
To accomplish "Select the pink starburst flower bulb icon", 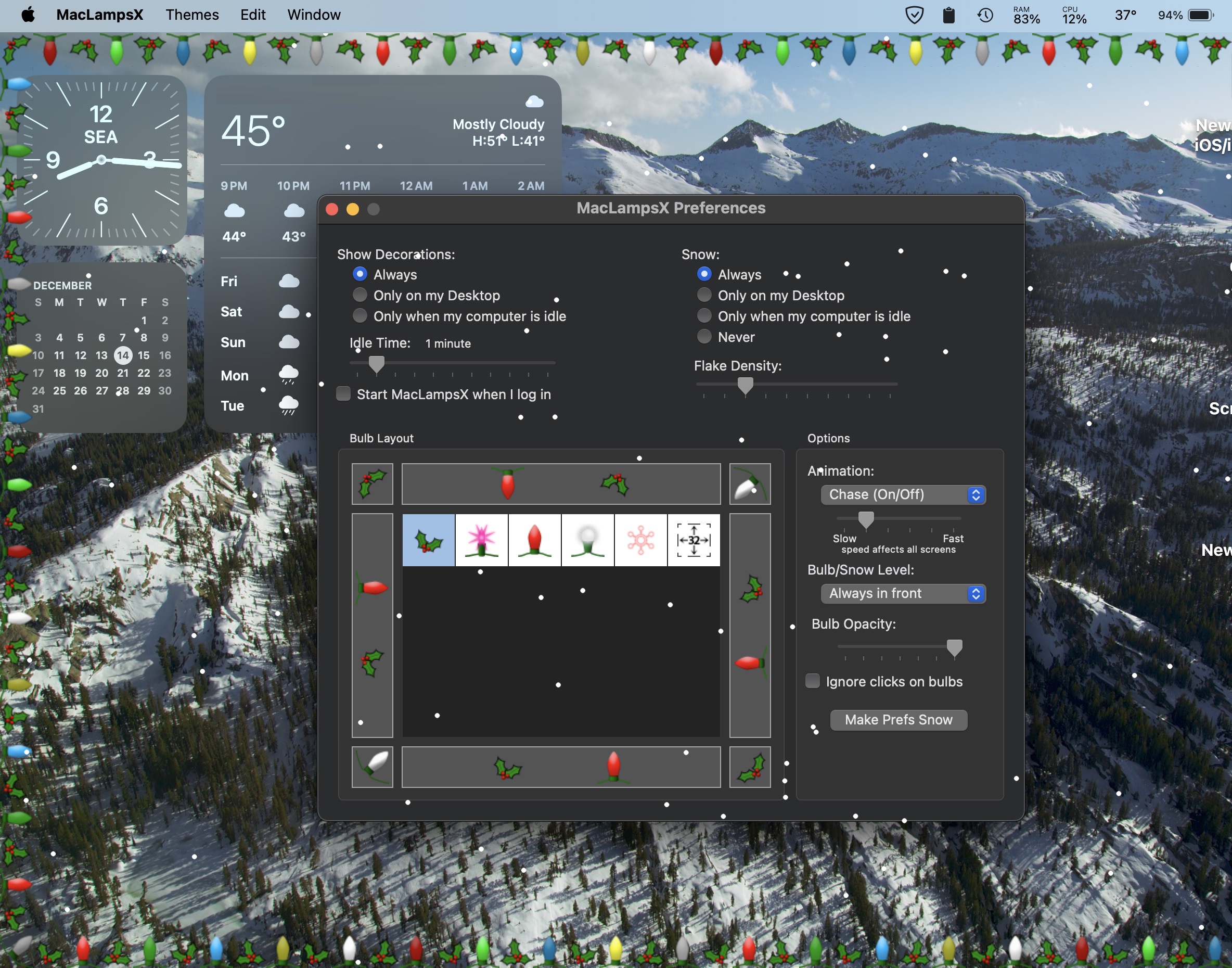I will pos(481,540).
